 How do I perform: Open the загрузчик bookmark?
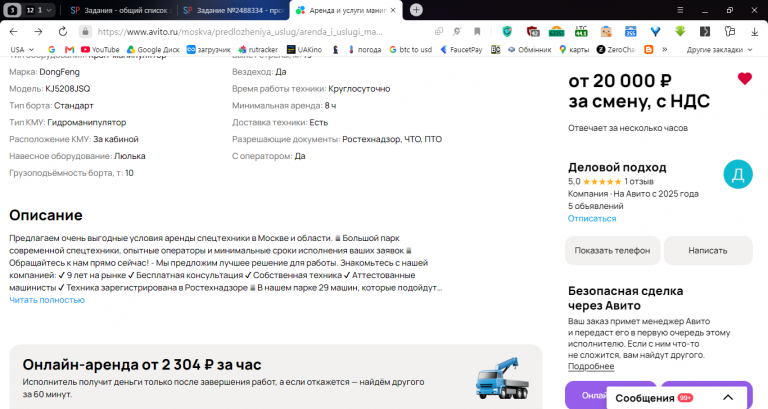[x=209, y=49]
